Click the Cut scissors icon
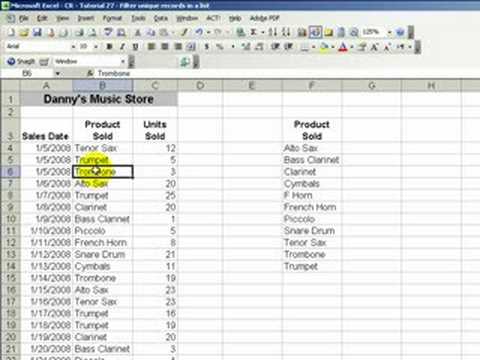The width and height of the screenshot is (480, 360). point(137,32)
